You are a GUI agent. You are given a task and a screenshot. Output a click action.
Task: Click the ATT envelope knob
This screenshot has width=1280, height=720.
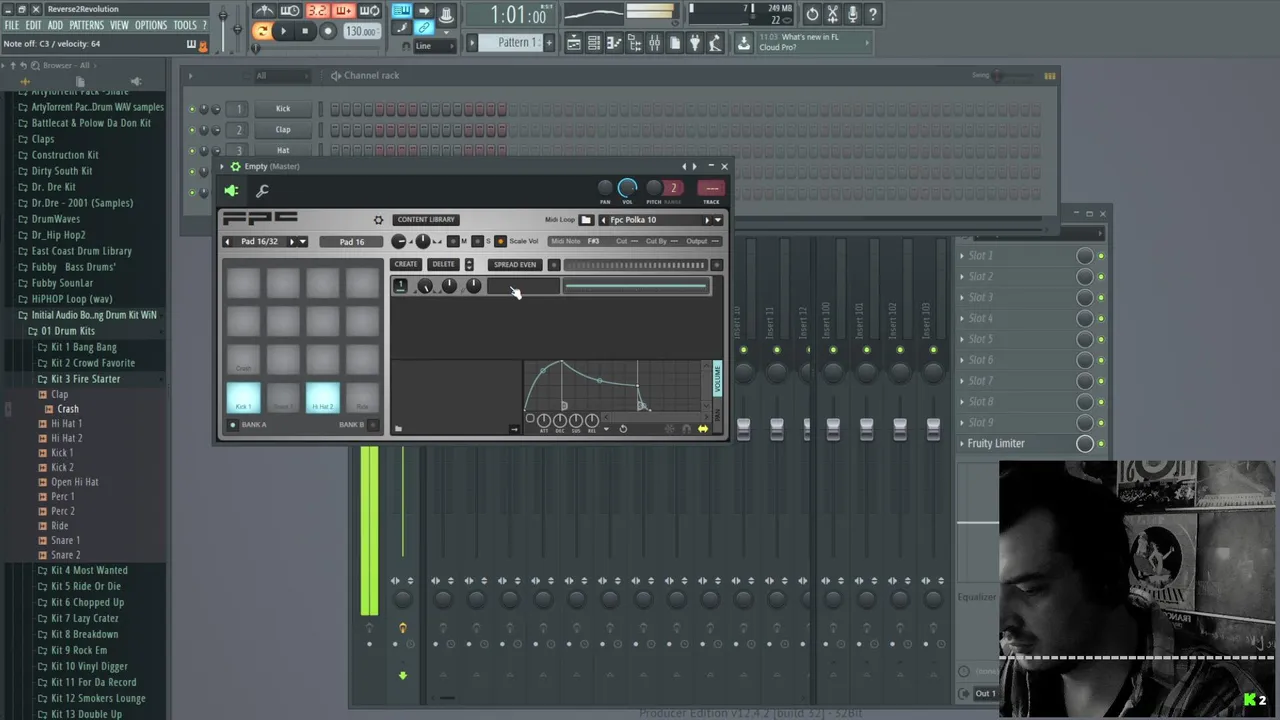coord(544,421)
